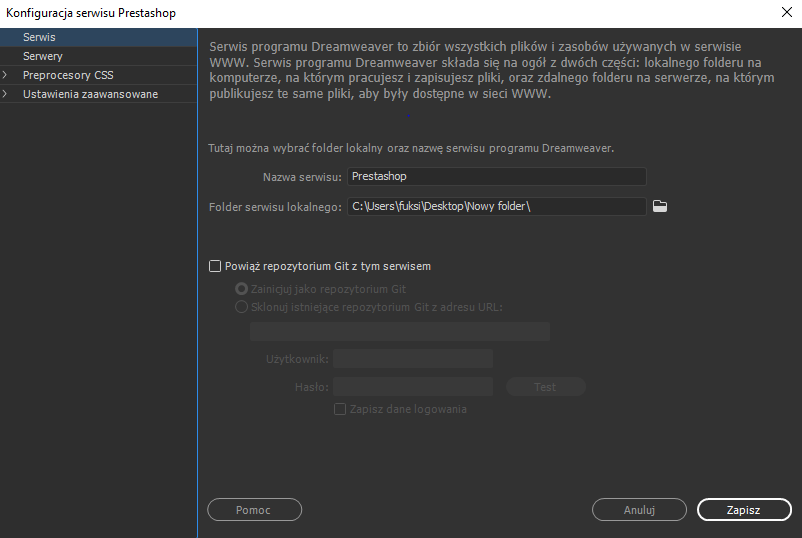Edit the Folder serwisu lokalnego path
The height and width of the screenshot is (538, 802).
pyautogui.click(x=497, y=206)
